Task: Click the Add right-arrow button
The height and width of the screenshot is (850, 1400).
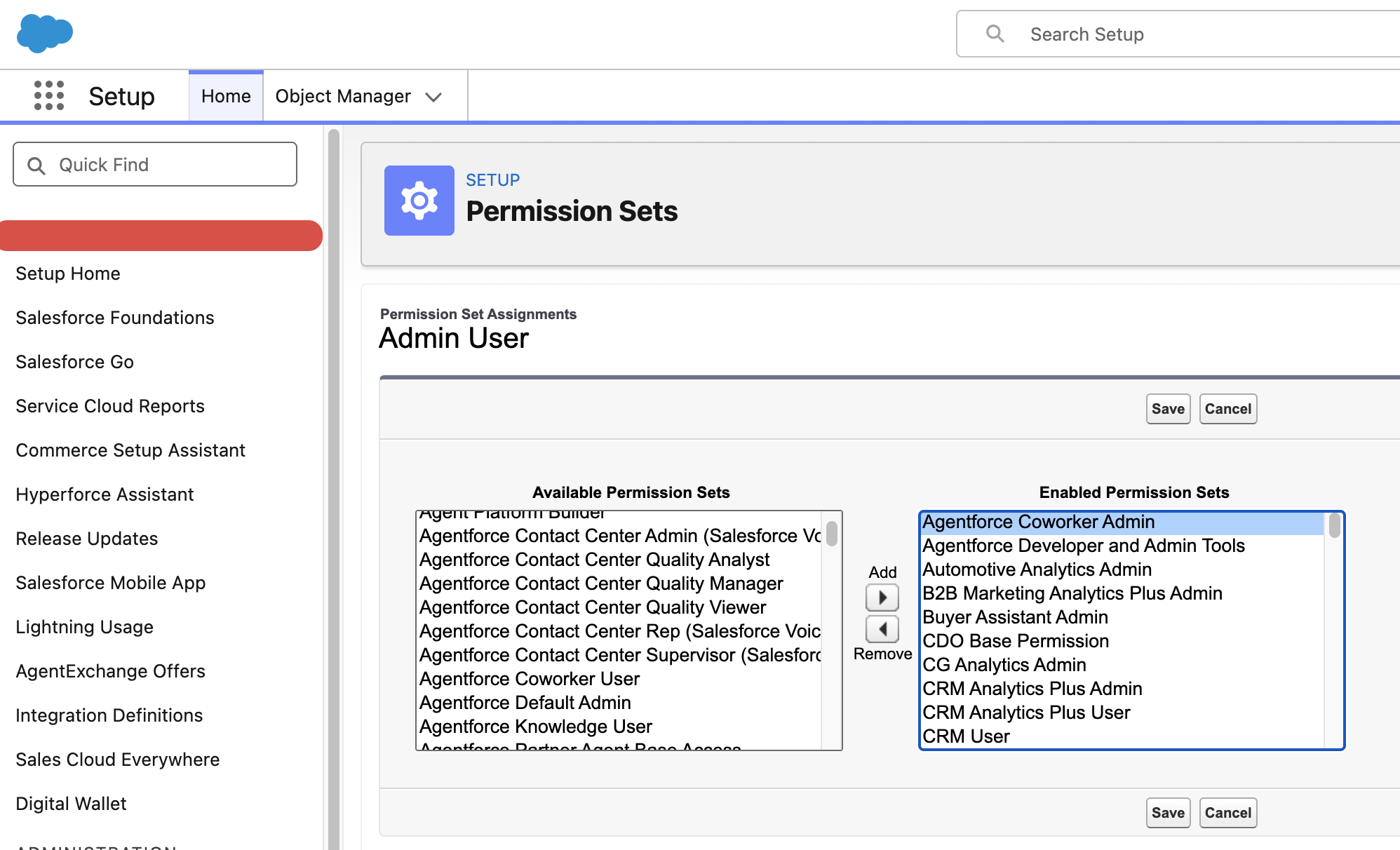Action: point(882,598)
